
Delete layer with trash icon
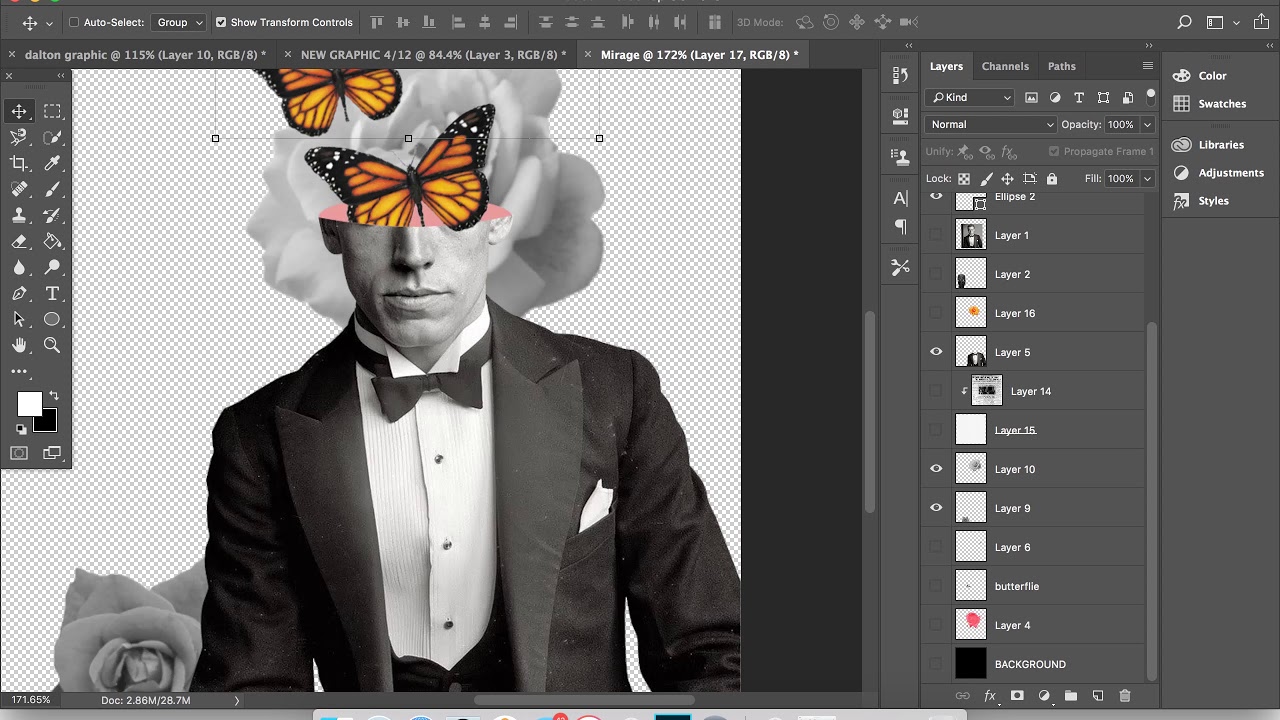click(x=1124, y=696)
